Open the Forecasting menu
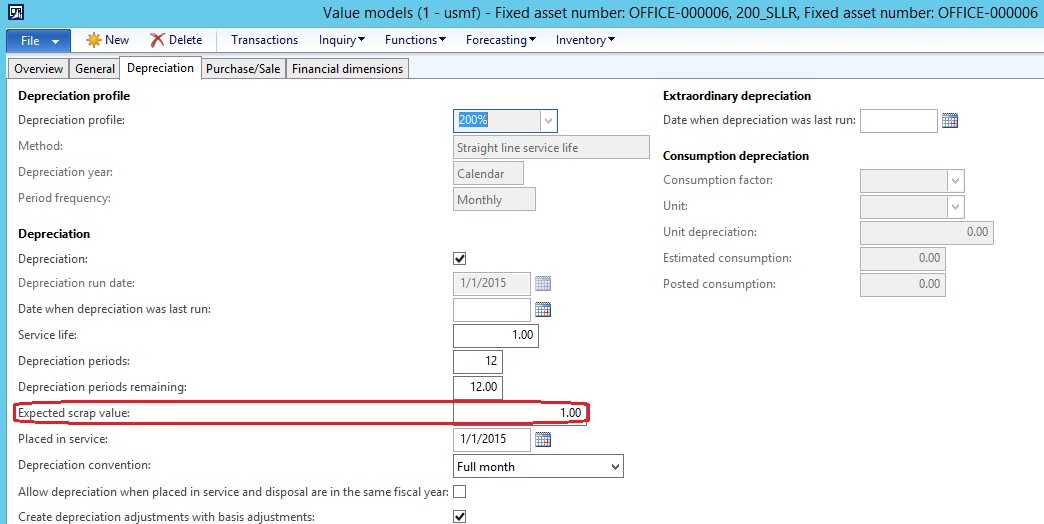The width and height of the screenshot is (1044, 524). [500, 40]
